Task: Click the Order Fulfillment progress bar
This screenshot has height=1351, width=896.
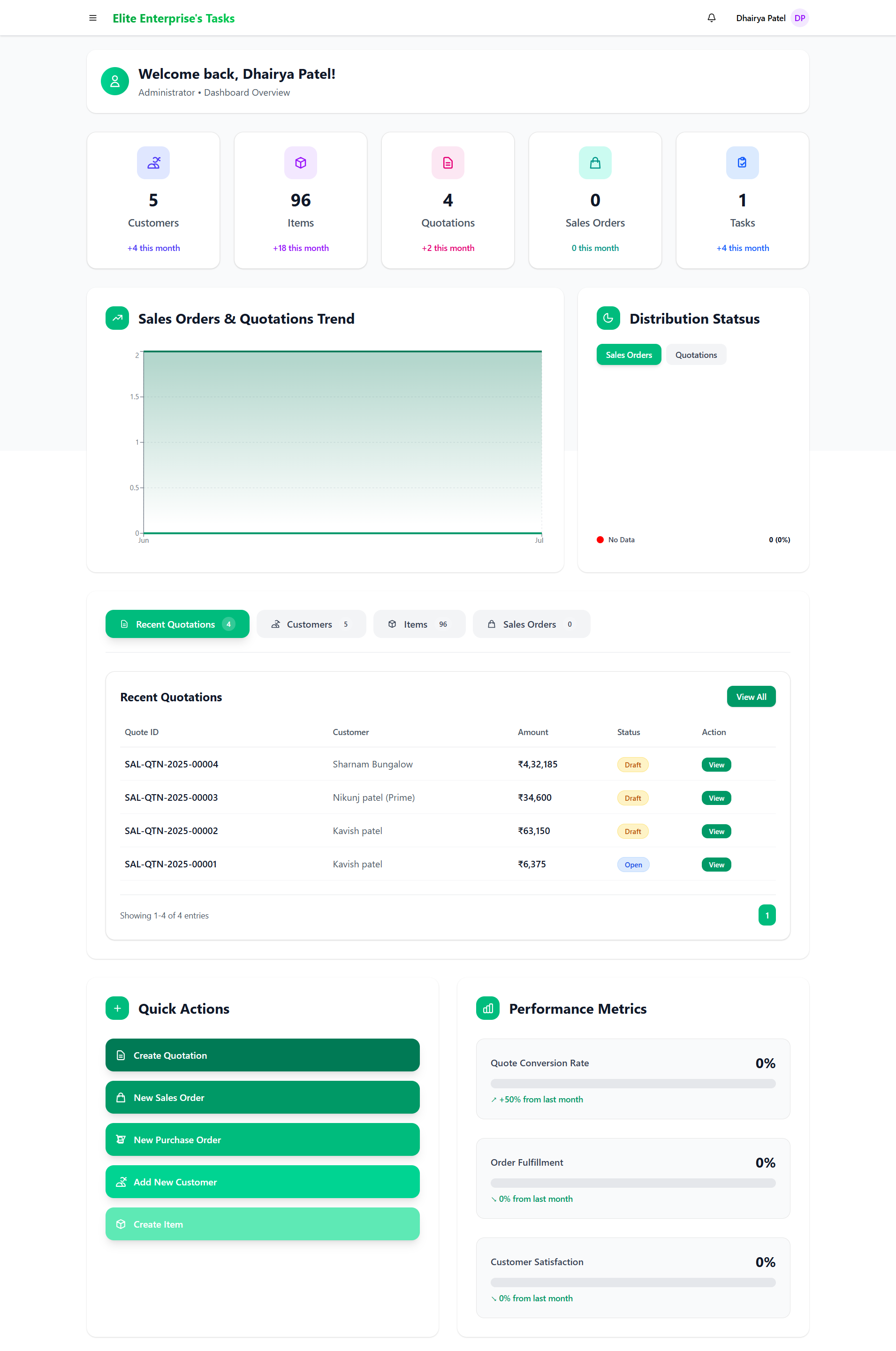Action: coord(632,1183)
